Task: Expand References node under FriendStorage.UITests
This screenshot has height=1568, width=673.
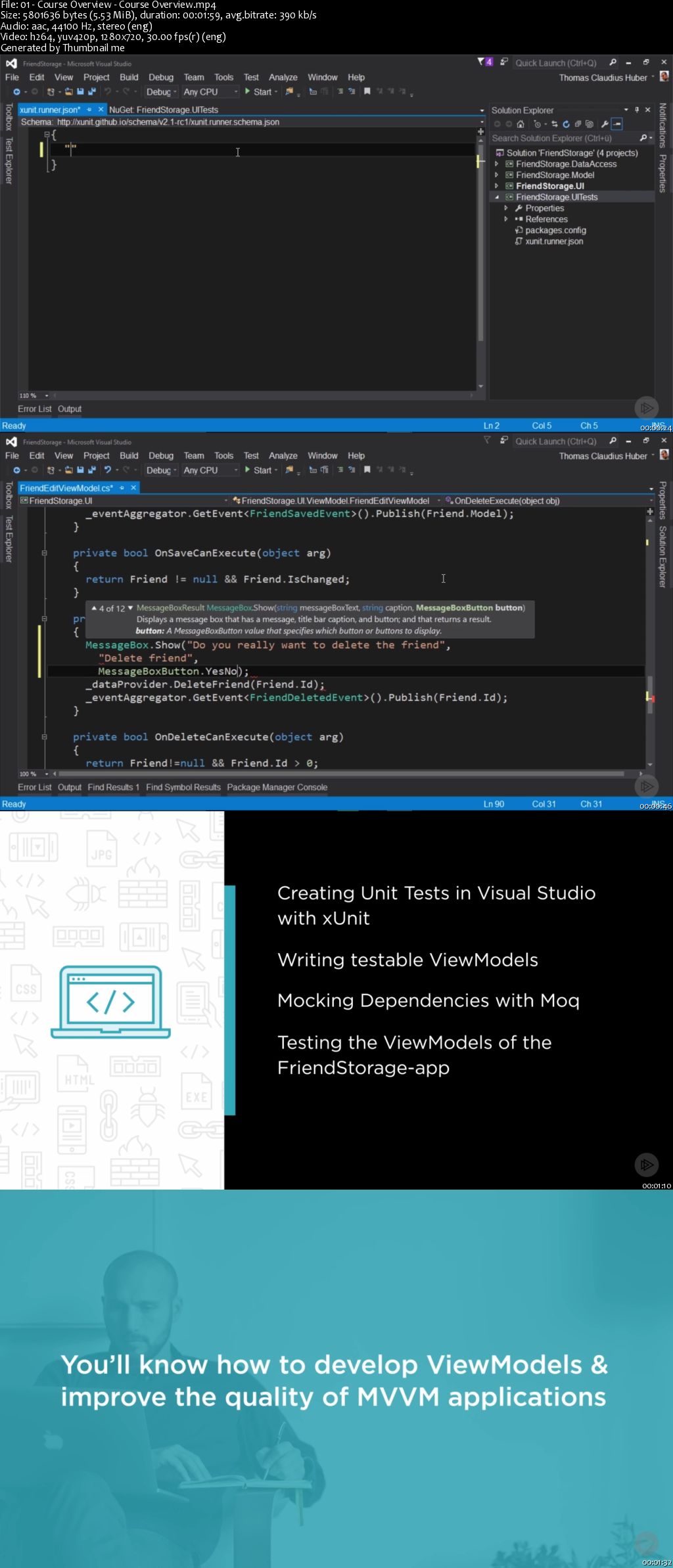Action: (x=506, y=219)
